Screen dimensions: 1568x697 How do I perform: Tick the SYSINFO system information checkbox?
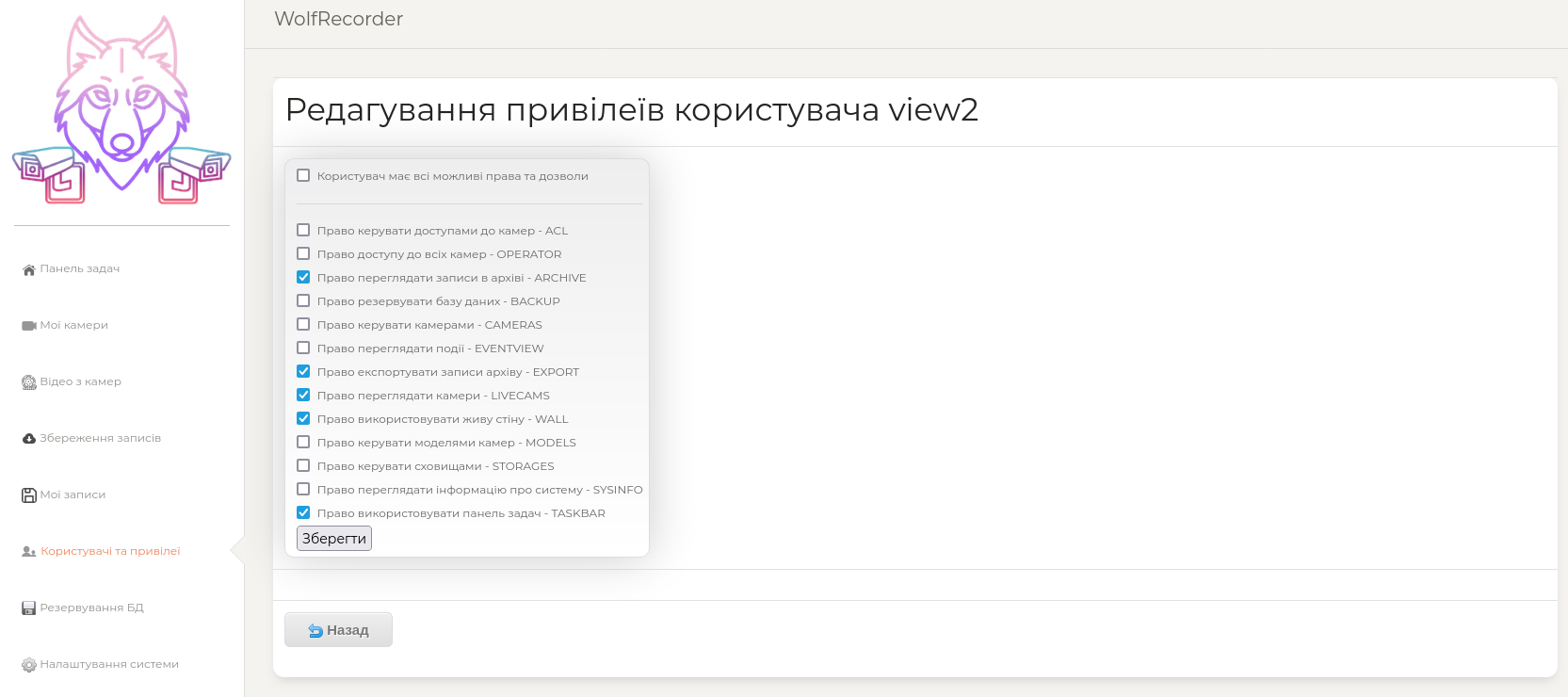click(x=303, y=489)
